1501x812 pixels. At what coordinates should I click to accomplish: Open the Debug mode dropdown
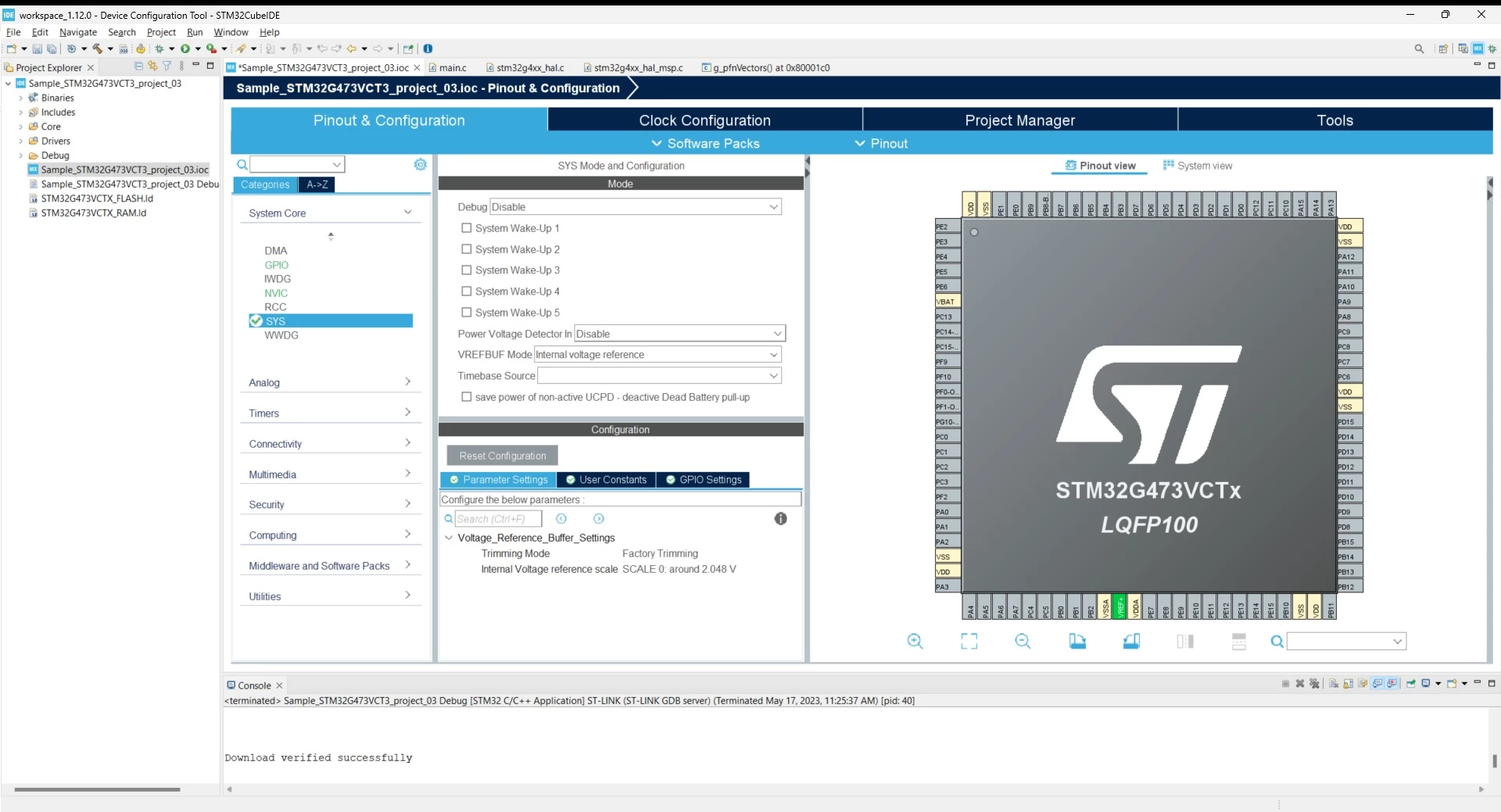click(x=636, y=207)
